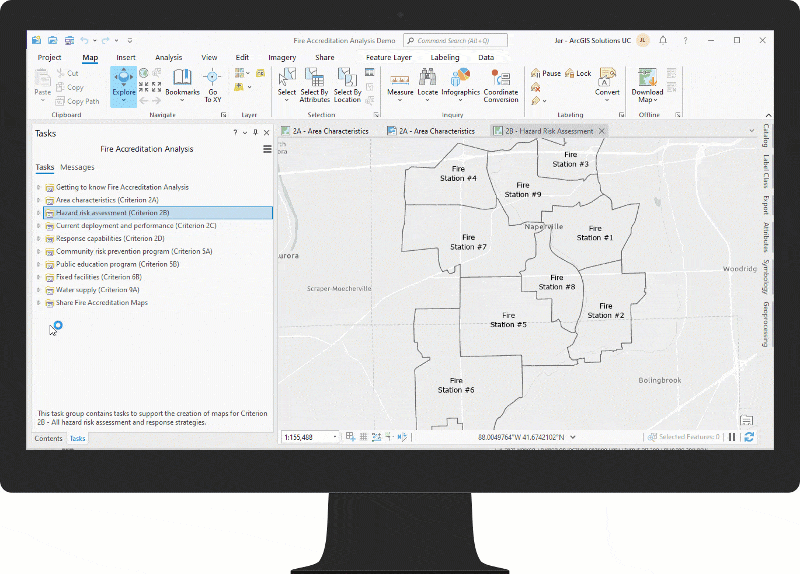
Task: Click the Download Map icon
Action: tap(647, 77)
